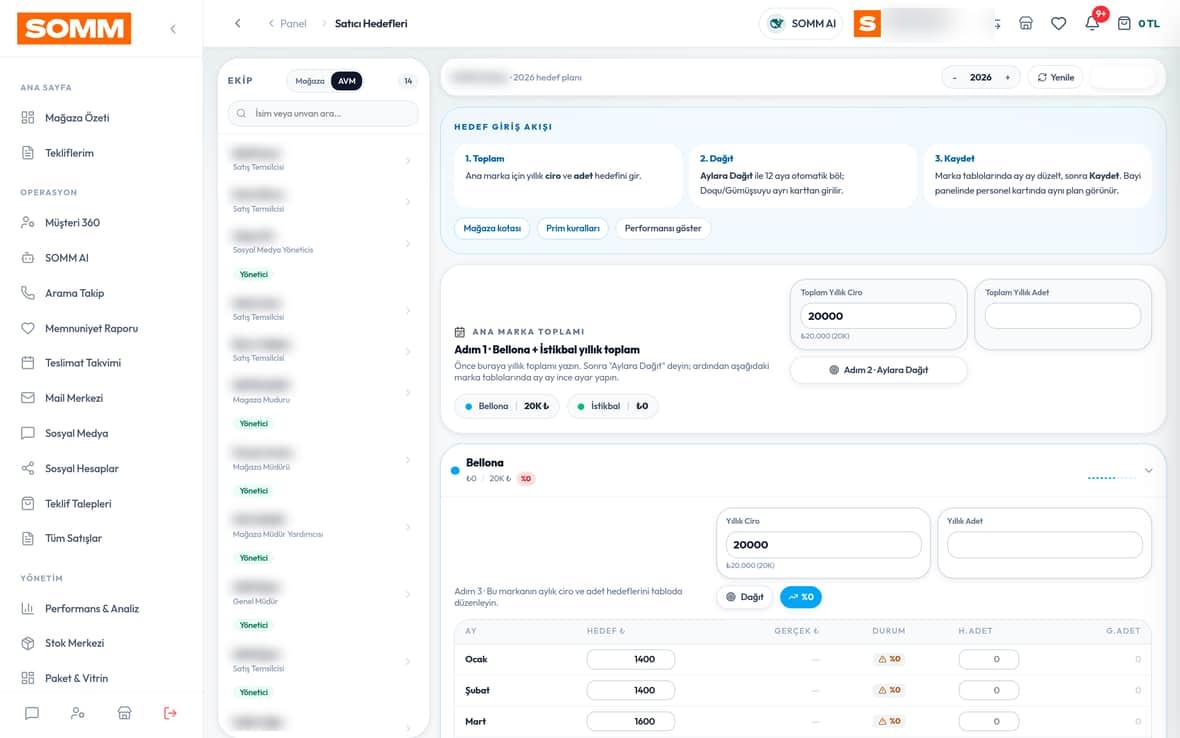Viewport: 1180px width, 738px height.
Task: Click the Dağıt button under Bellona
Action: tap(745, 597)
